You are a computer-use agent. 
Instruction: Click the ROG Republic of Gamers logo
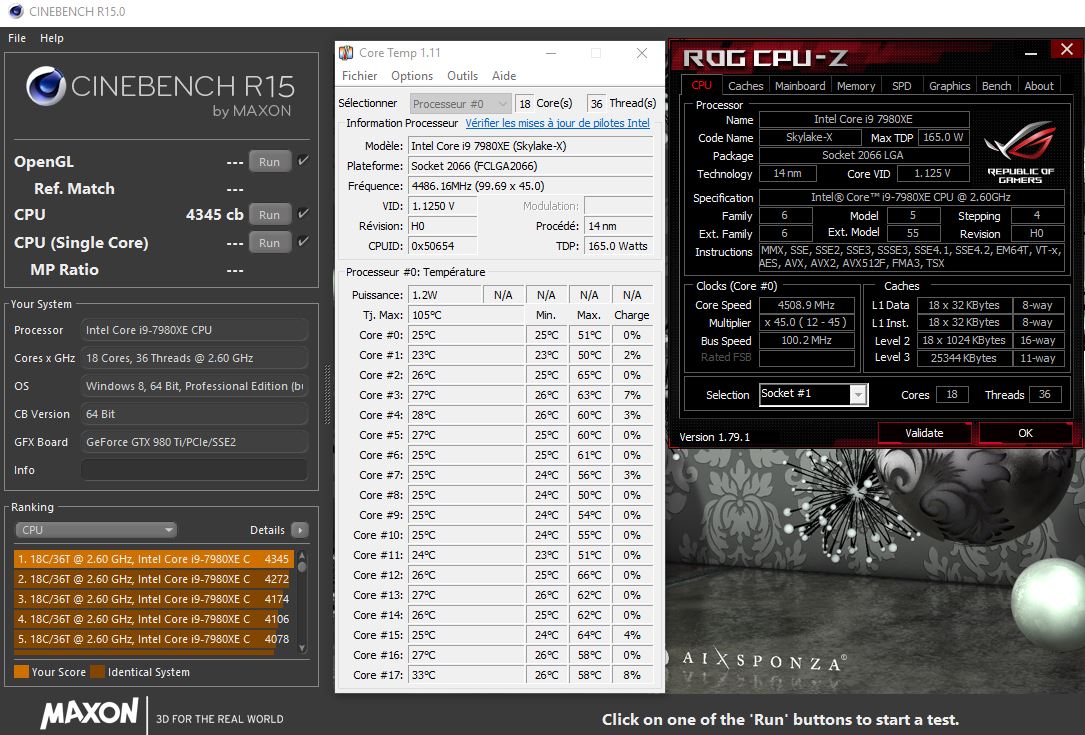click(x=1020, y=152)
